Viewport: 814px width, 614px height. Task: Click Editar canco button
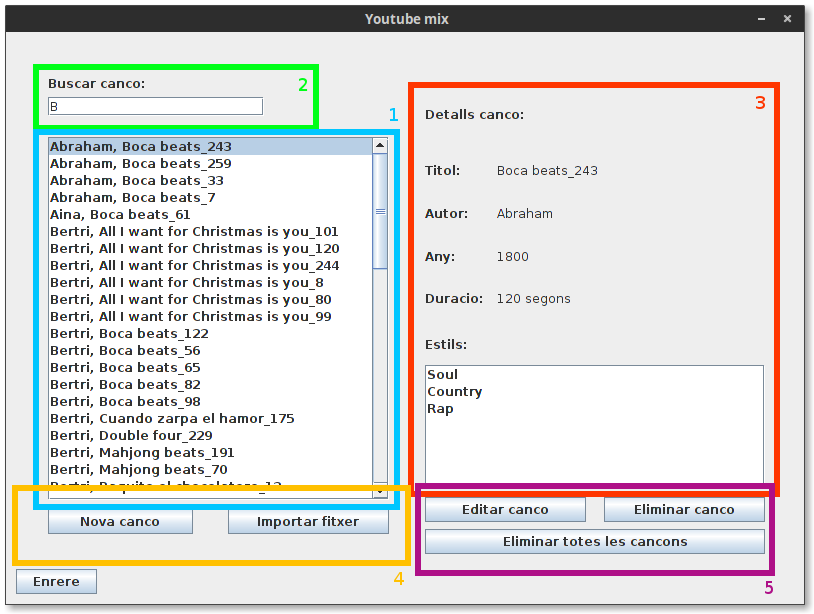[505, 510]
